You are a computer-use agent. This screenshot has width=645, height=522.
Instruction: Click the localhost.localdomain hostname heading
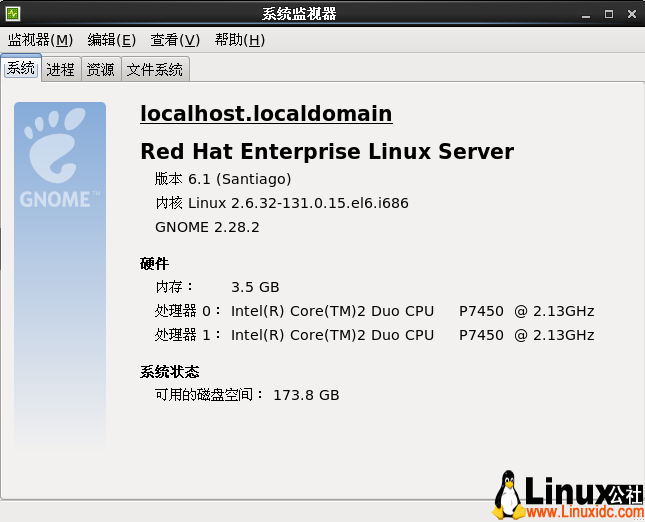[266, 114]
